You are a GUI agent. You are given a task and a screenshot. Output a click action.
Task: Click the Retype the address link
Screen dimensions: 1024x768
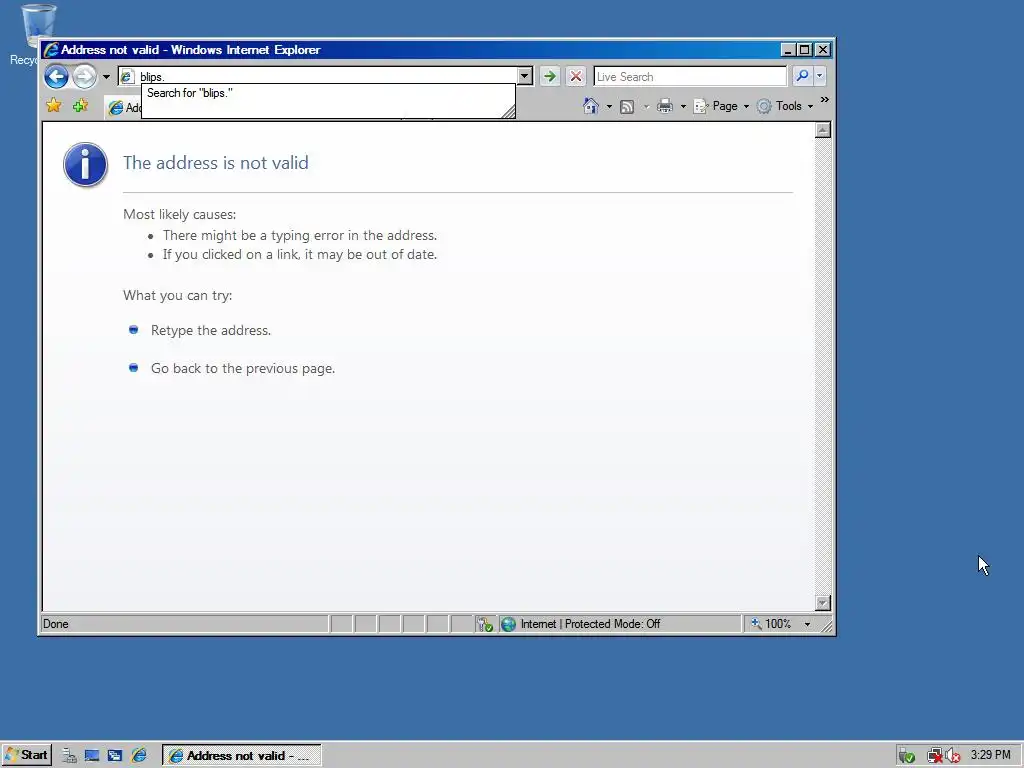[x=210, y=330]
